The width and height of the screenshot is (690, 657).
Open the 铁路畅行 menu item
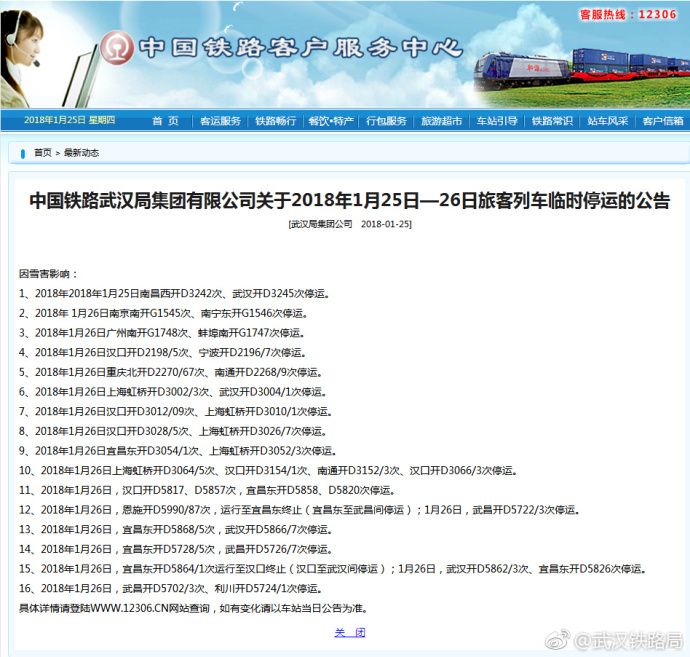(276, 121)
